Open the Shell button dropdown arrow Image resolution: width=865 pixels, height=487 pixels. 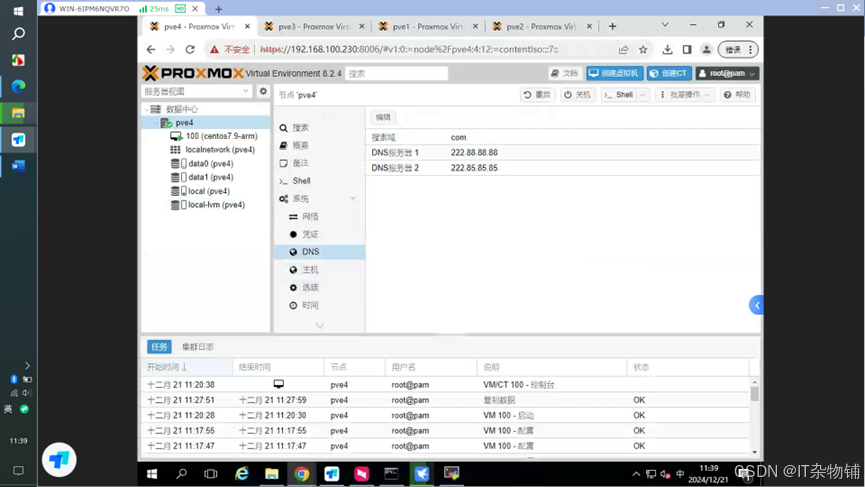click(x=643, y=95)
